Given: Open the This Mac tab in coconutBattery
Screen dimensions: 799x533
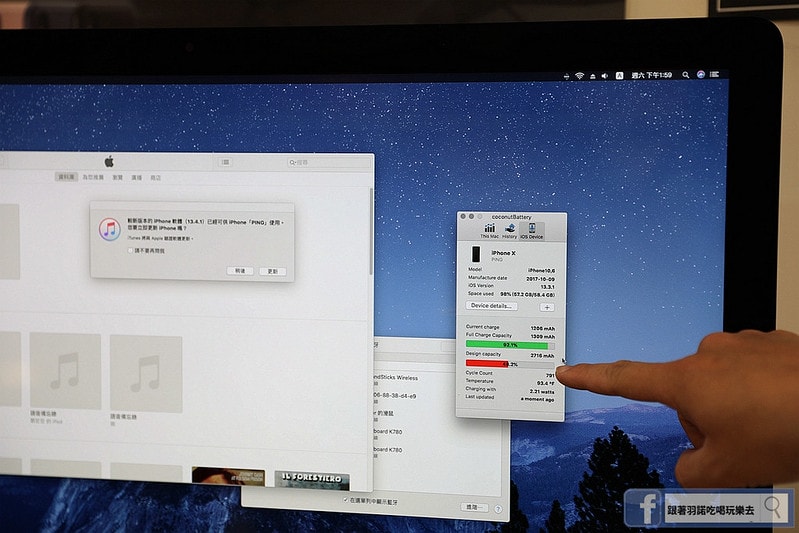Looking at the screenshot, I should tap(490, 231).
